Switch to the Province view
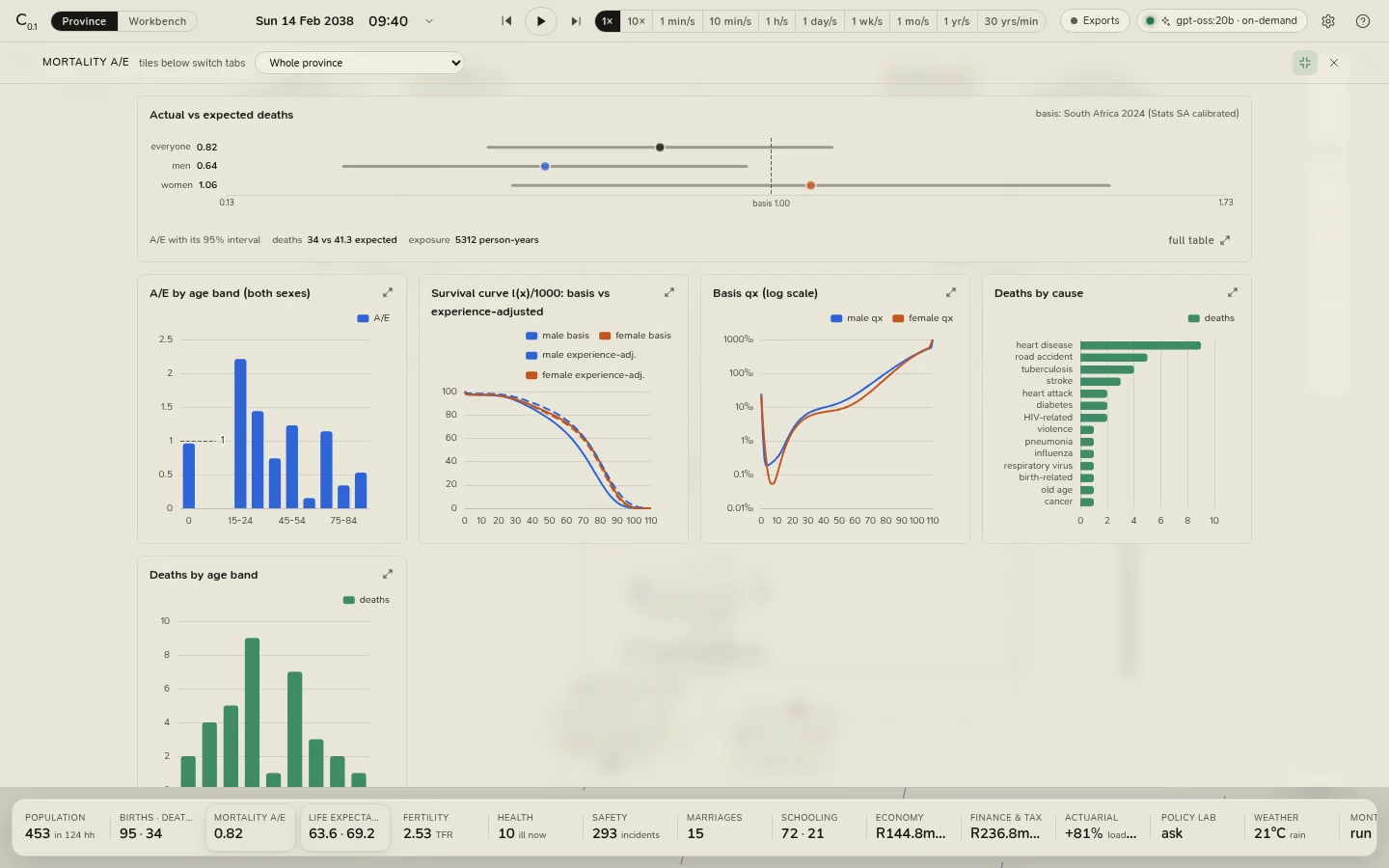 pos(84,21)
